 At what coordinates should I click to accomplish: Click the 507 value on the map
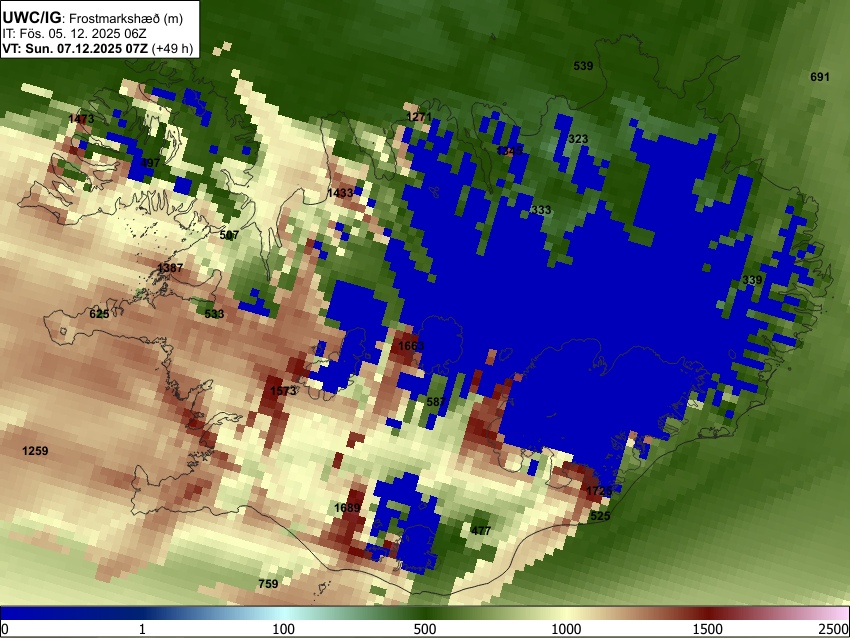point(229,235)
